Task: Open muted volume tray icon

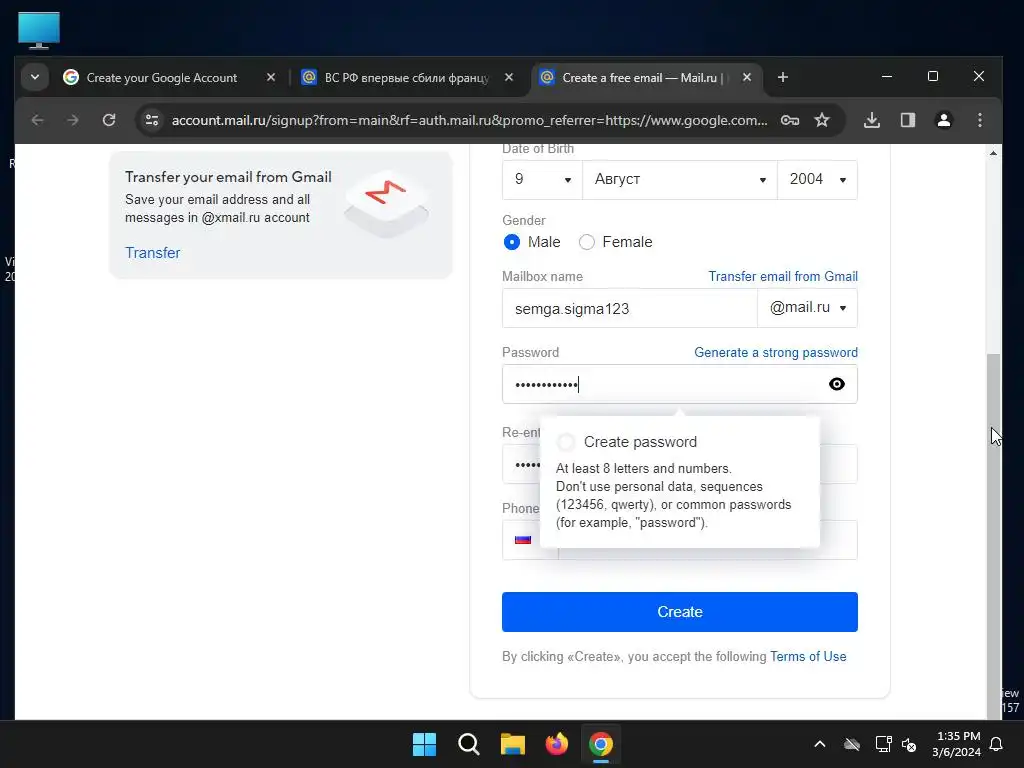Action: tap(909, 744)
